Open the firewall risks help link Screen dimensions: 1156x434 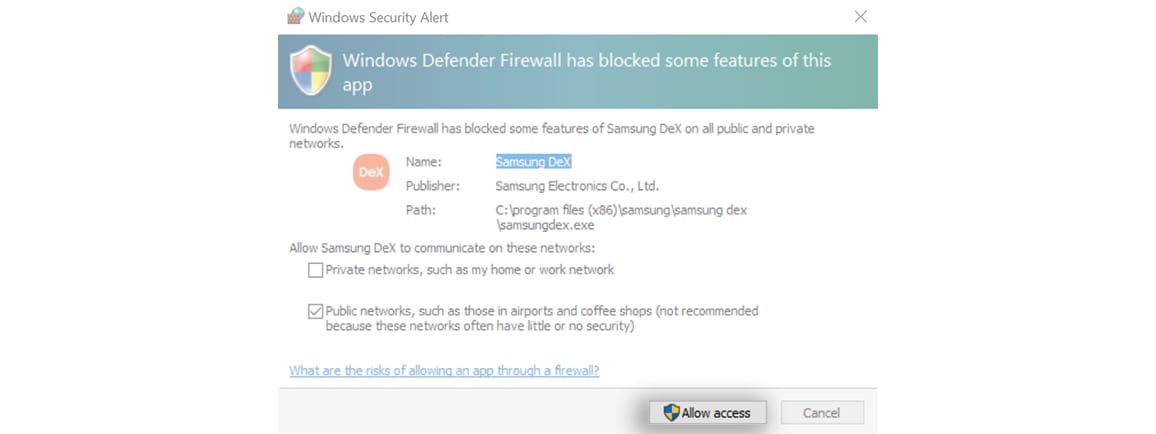pyautogui.click(x=444, y=371)
